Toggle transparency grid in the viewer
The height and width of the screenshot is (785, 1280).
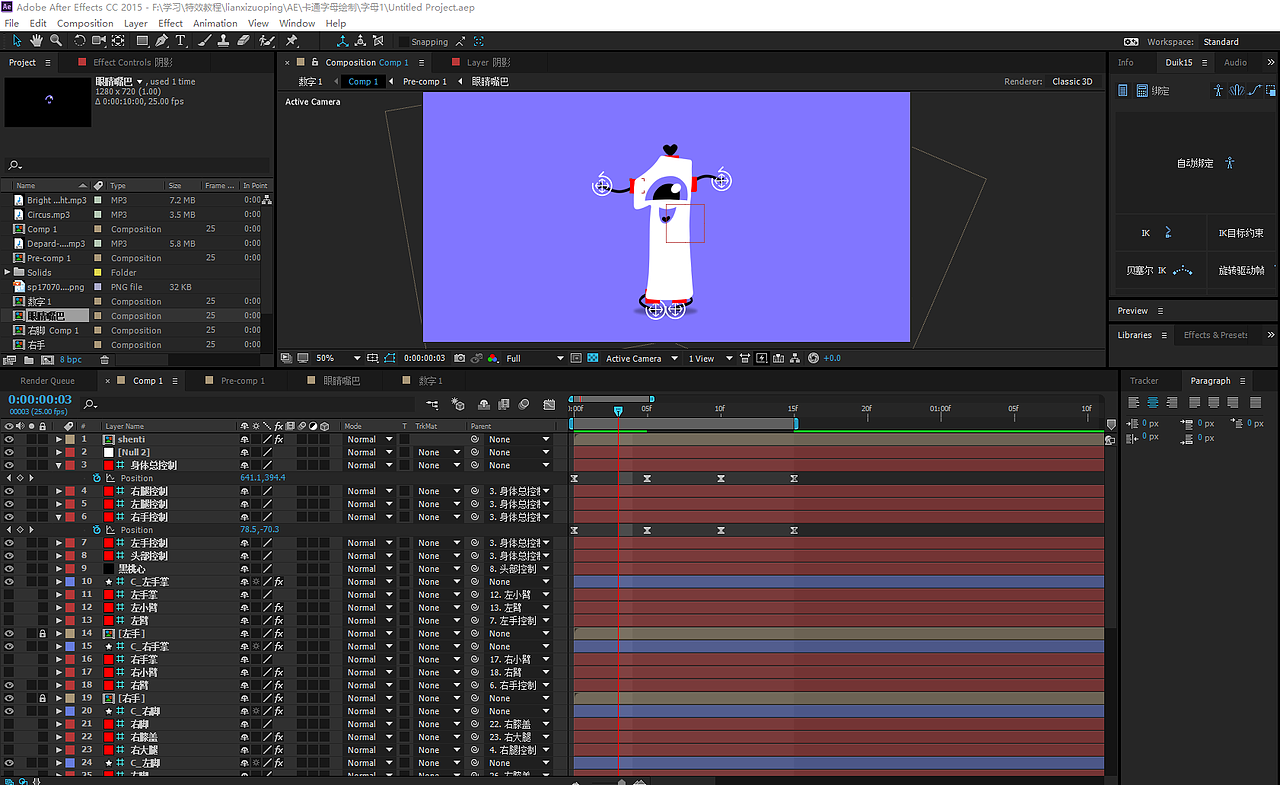pos(593,358)
